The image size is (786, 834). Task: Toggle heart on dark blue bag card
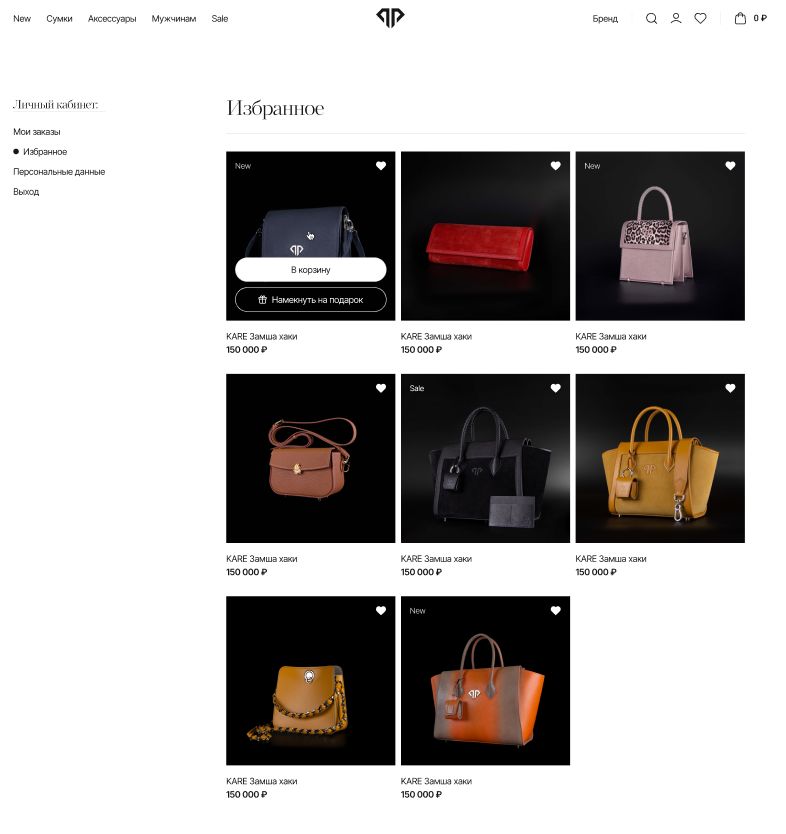(381, 166)
